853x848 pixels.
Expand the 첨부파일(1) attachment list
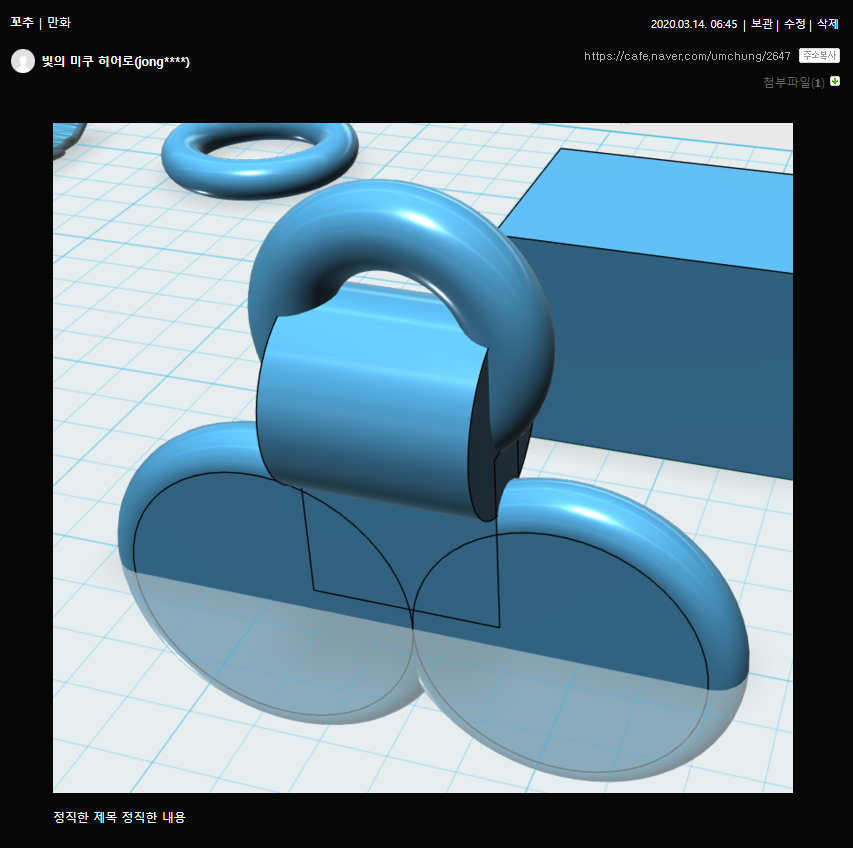click(794, 82)
